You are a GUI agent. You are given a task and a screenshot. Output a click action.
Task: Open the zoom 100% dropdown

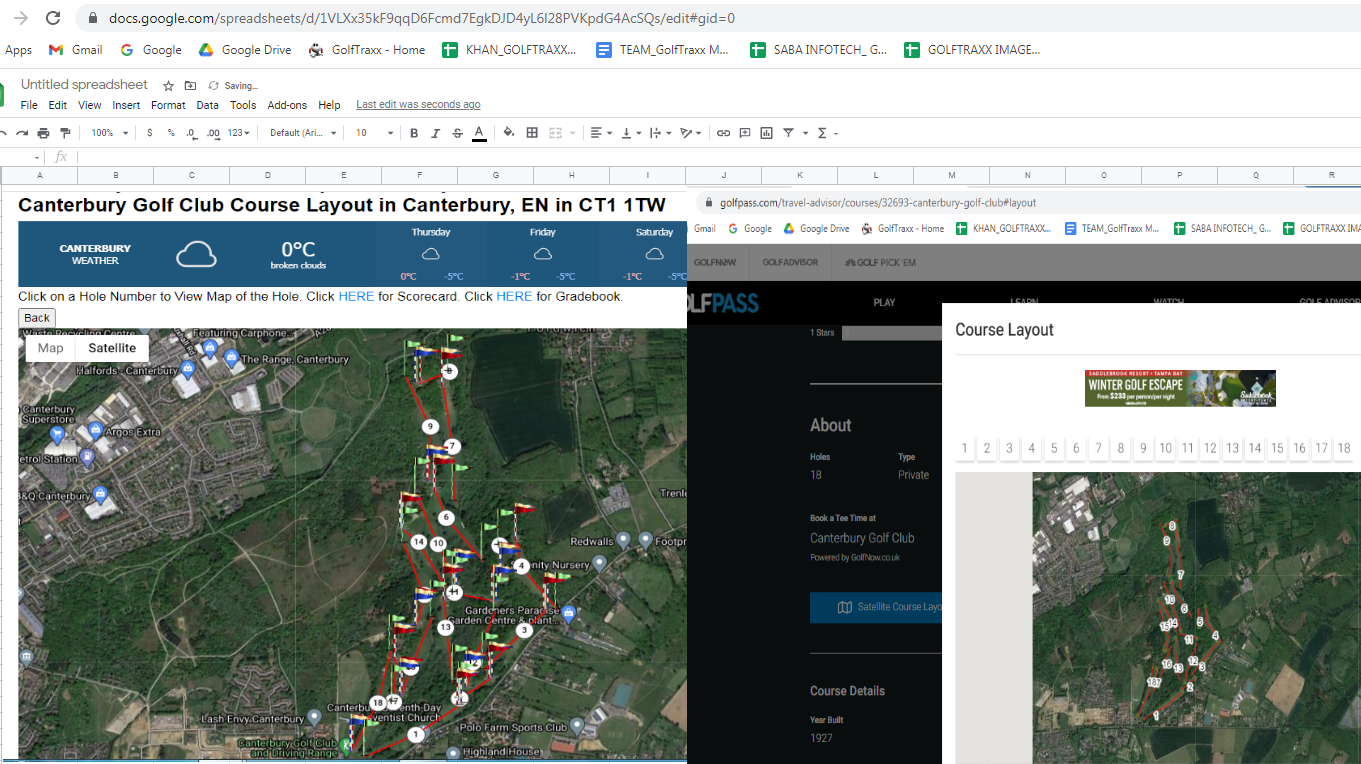110,133
